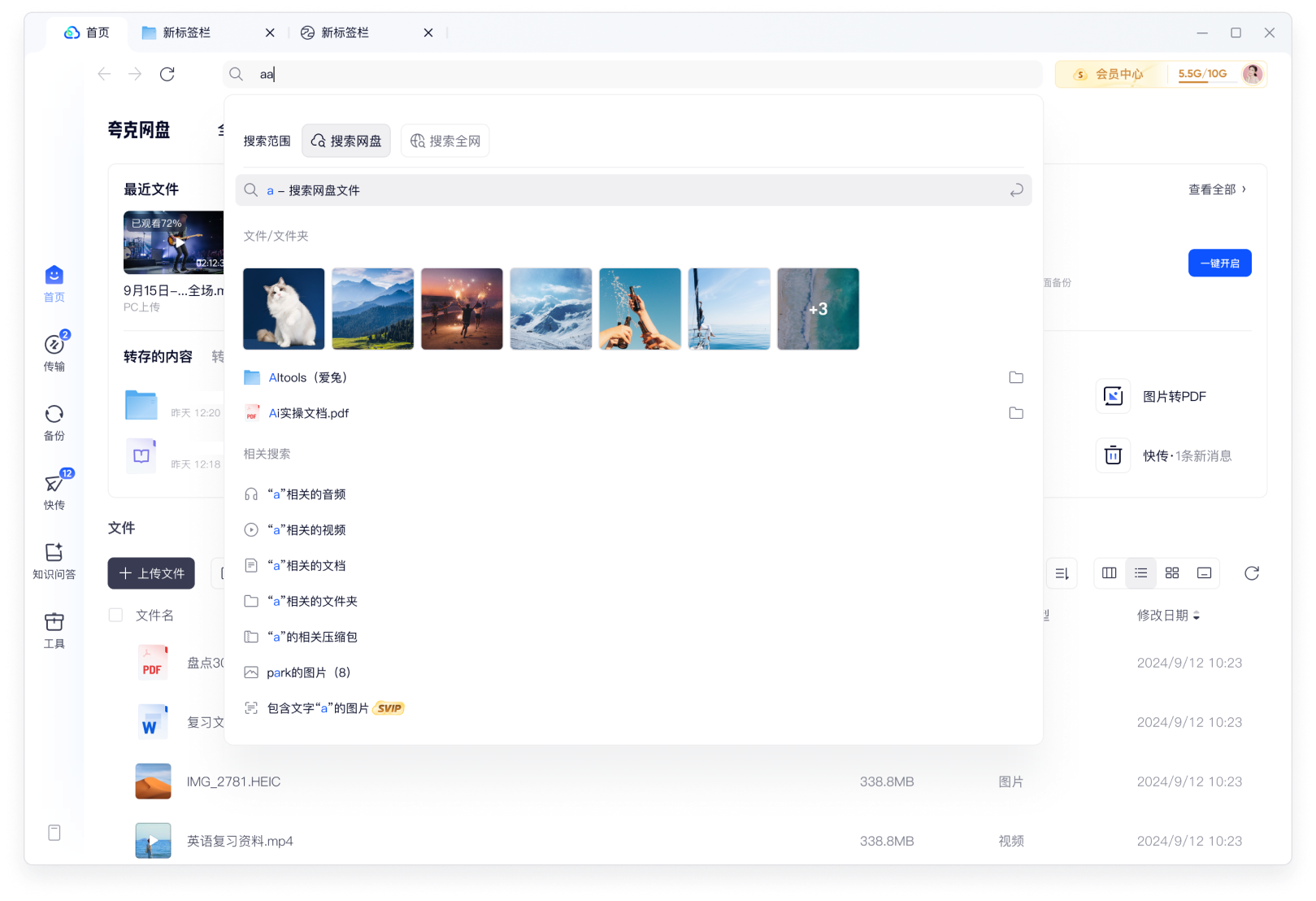Open the 备份 backup sidebar icon
Viewport: 1316px width, 901px height.
click(54, 422)
